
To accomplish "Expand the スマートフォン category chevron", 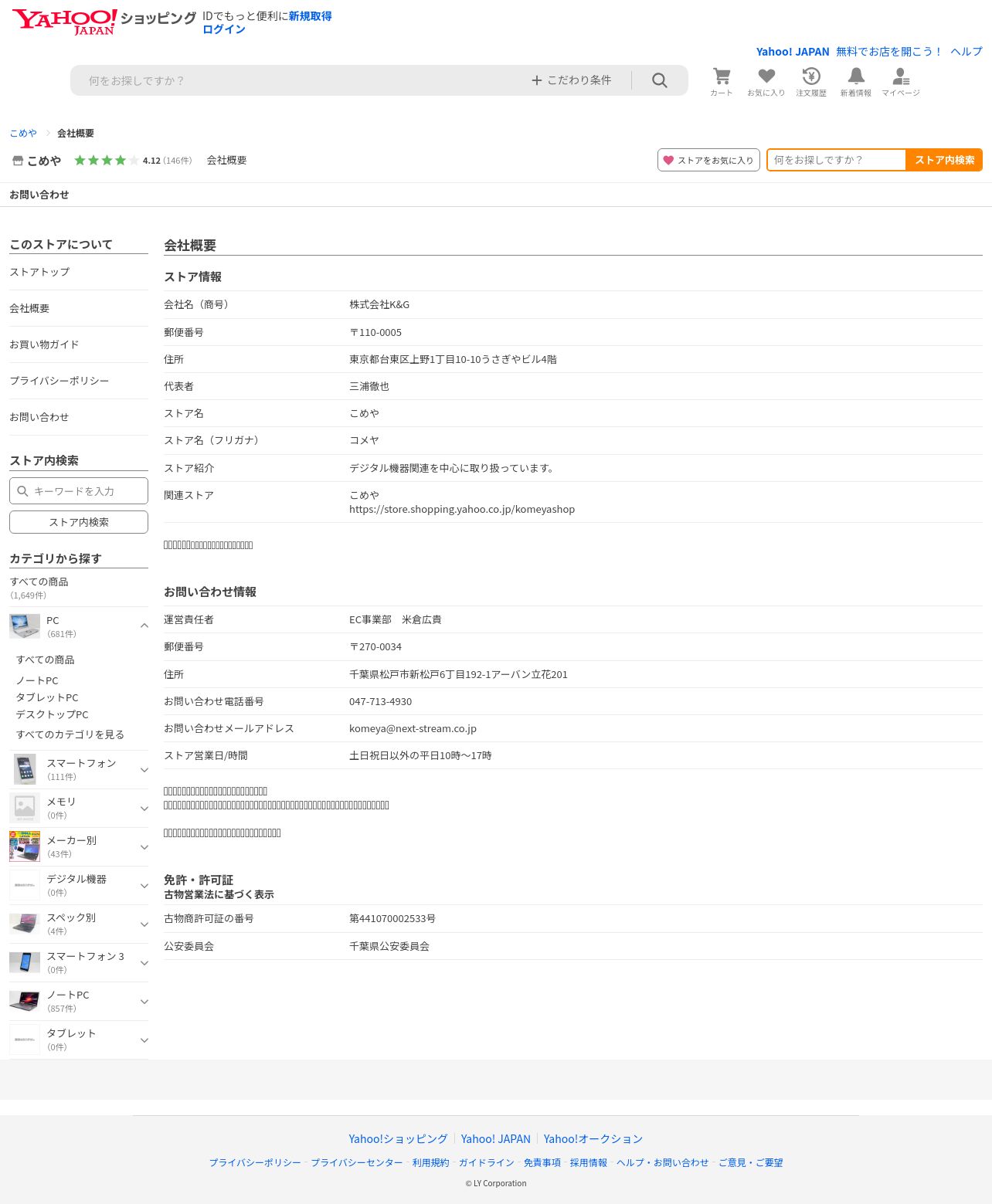I will (144, 770).
